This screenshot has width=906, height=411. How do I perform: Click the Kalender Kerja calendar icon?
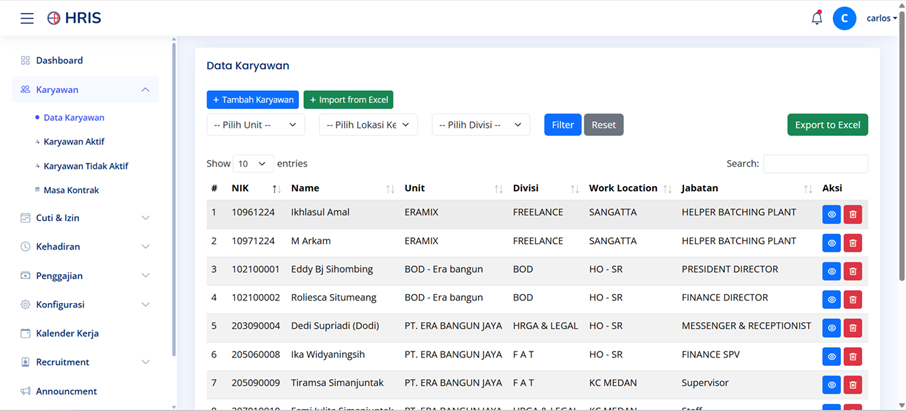(x=25, y=334)
